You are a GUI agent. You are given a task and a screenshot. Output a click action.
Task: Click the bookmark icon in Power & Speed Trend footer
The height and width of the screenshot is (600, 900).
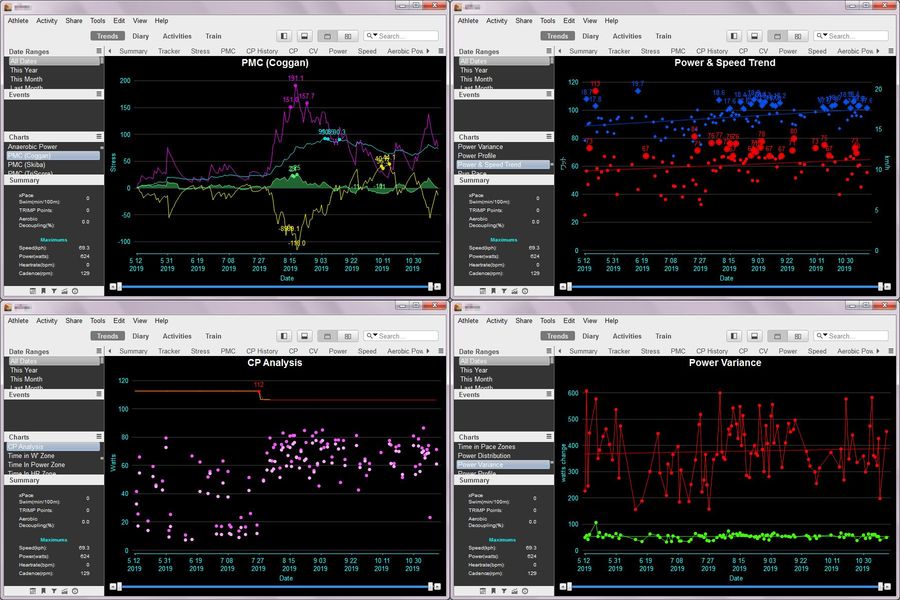[x=493, y=291]
